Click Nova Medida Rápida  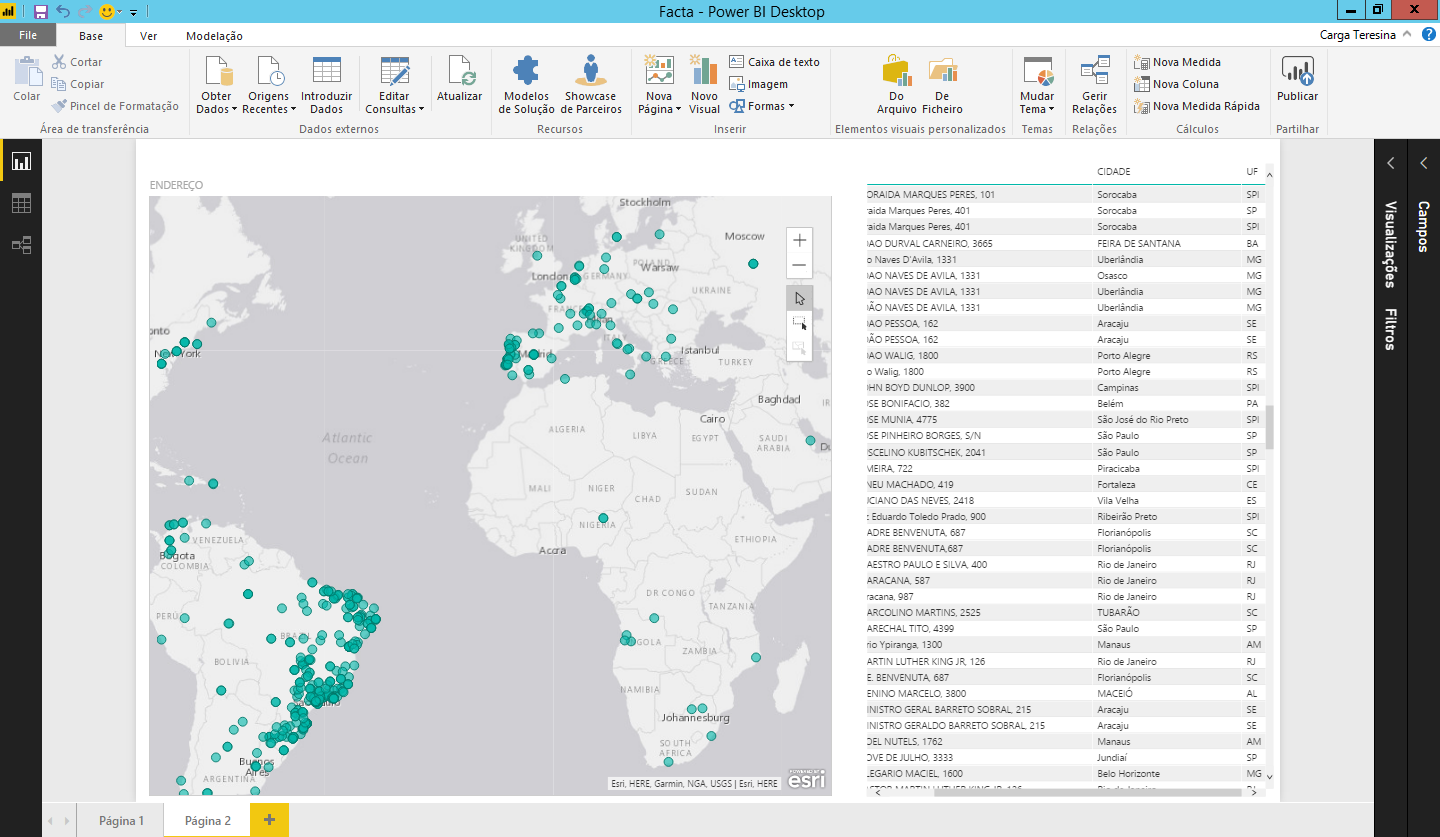1197,106
